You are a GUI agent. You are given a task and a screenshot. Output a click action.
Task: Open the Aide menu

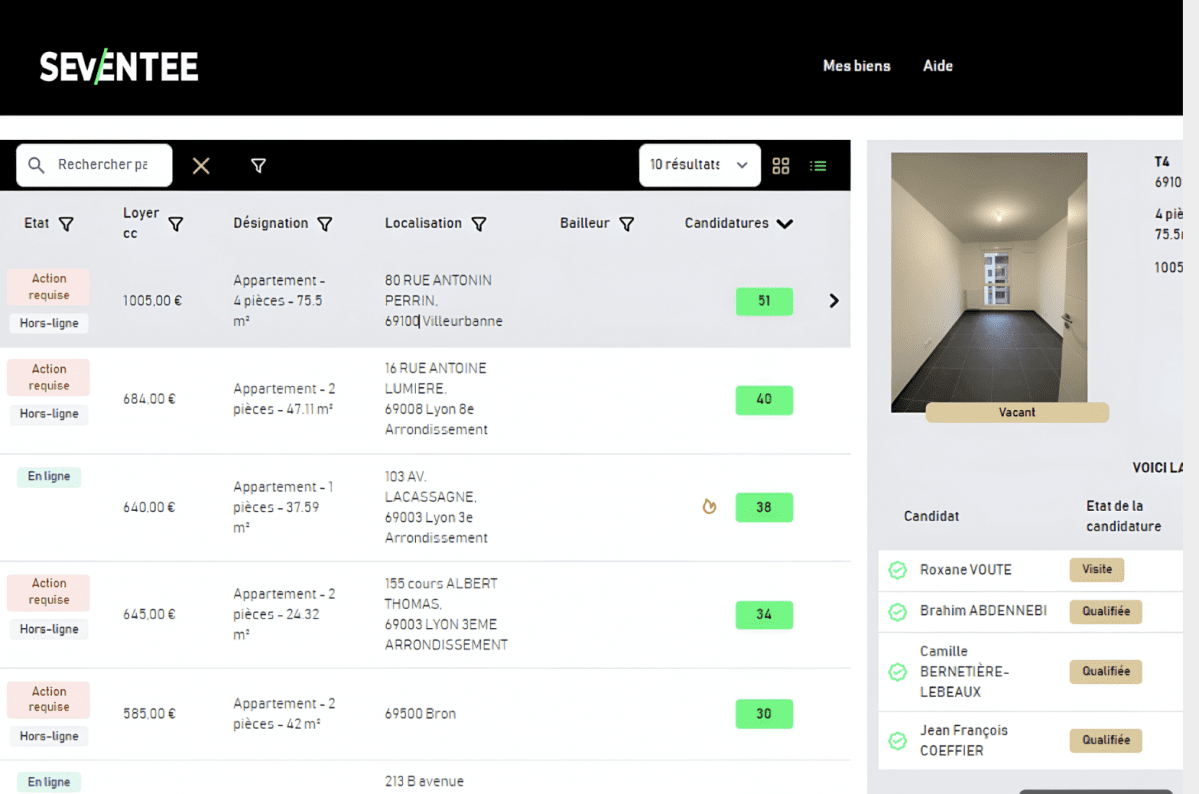point(938,66)
